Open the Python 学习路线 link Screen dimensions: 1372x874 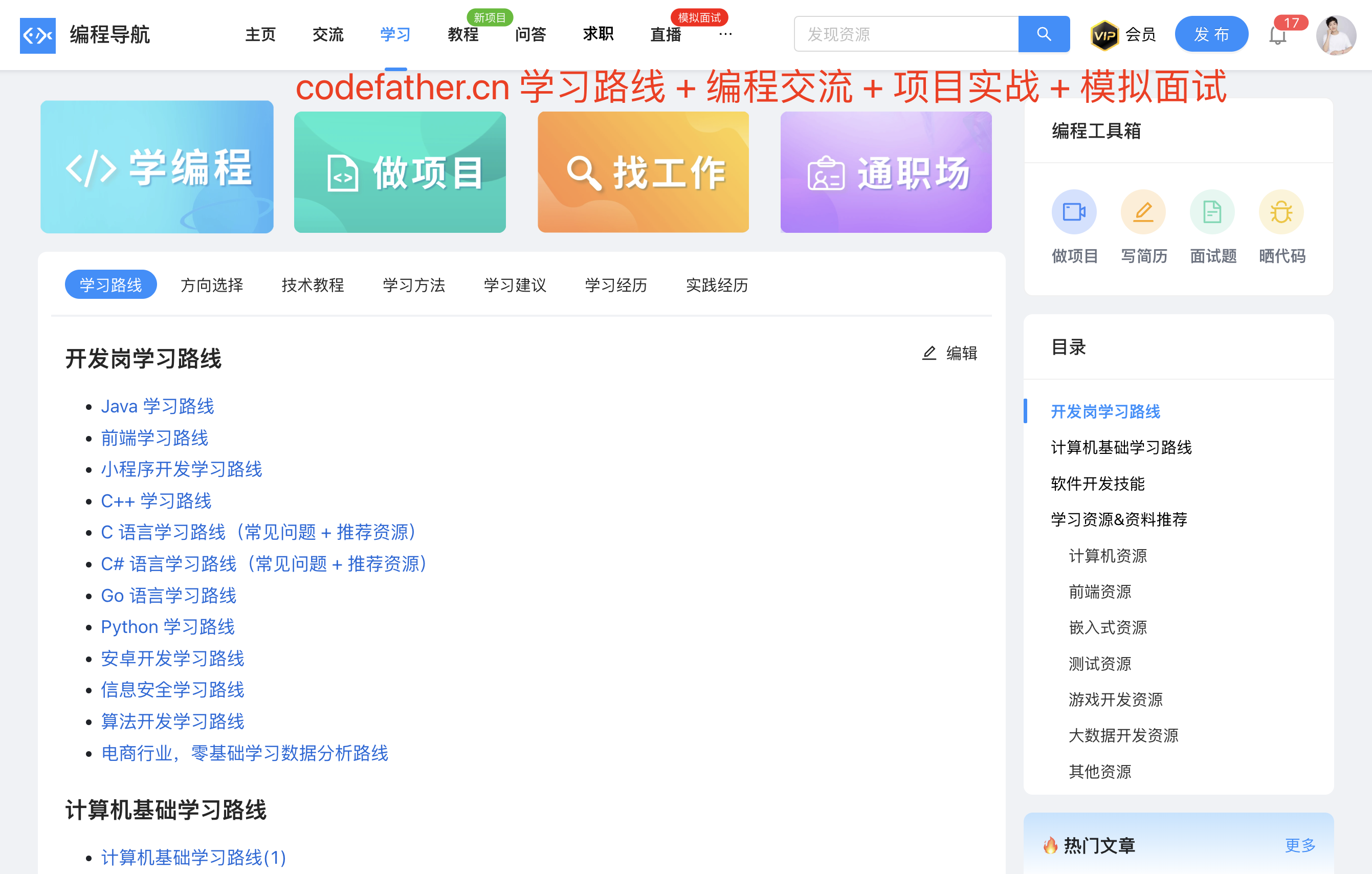pos(167,627)
